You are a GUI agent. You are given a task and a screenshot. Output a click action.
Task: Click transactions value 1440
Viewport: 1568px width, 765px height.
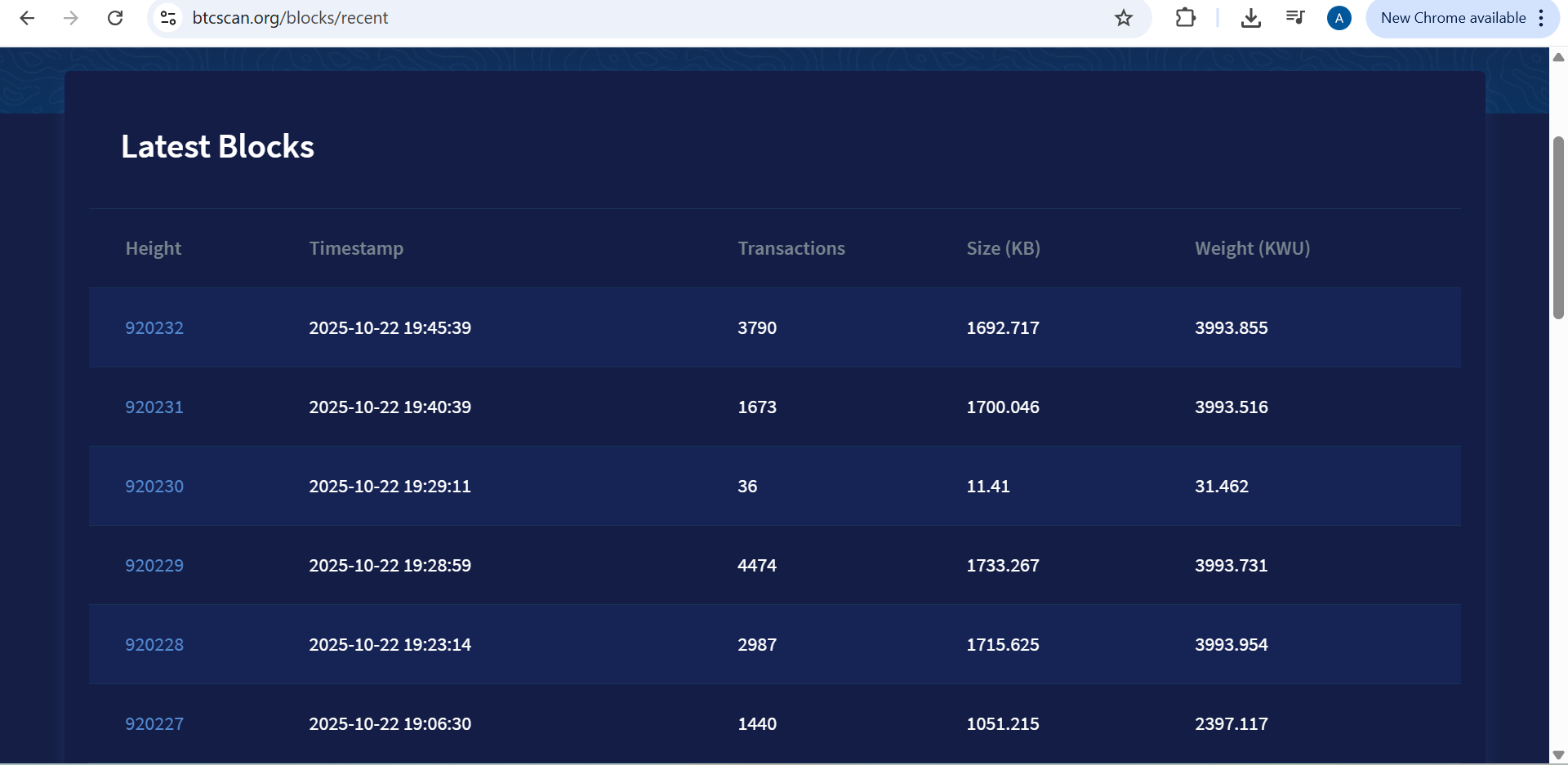[757, 724]
